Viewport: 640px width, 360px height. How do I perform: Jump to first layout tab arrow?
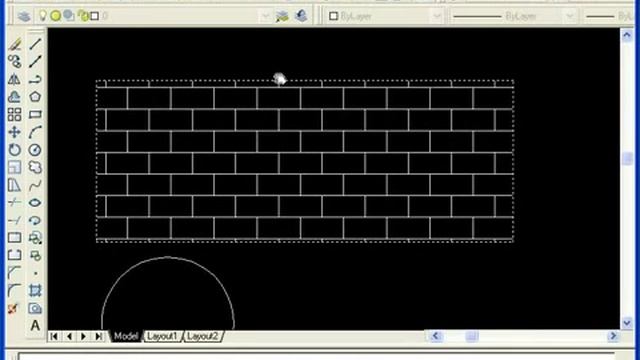point(54,336)
